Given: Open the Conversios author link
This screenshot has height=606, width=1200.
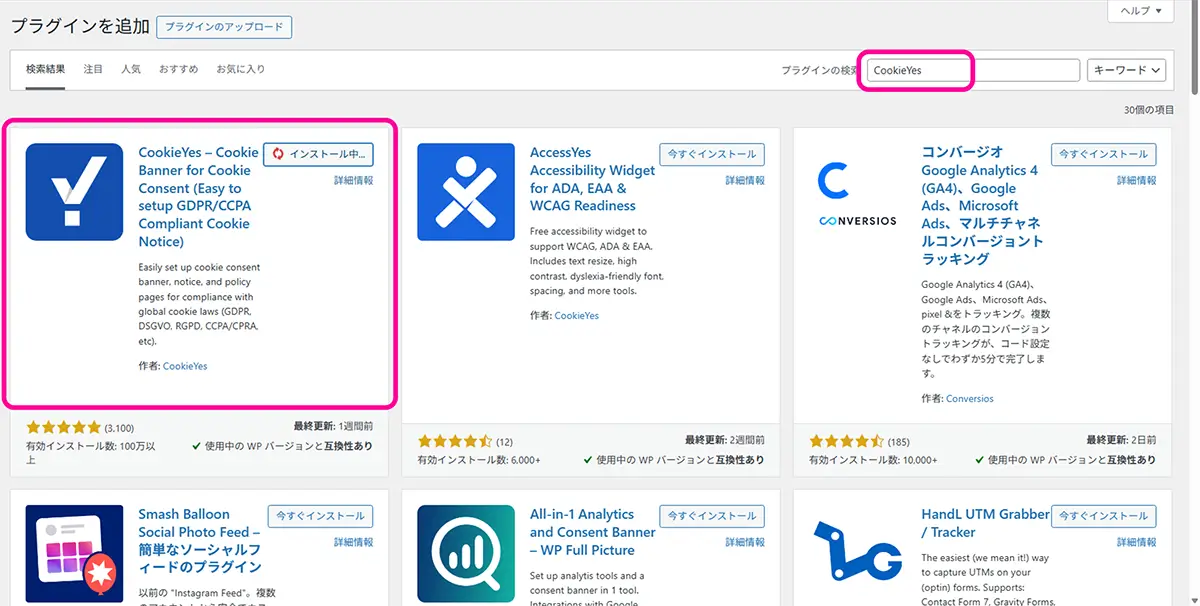Looking at the screenshot, I should (970, 399).
